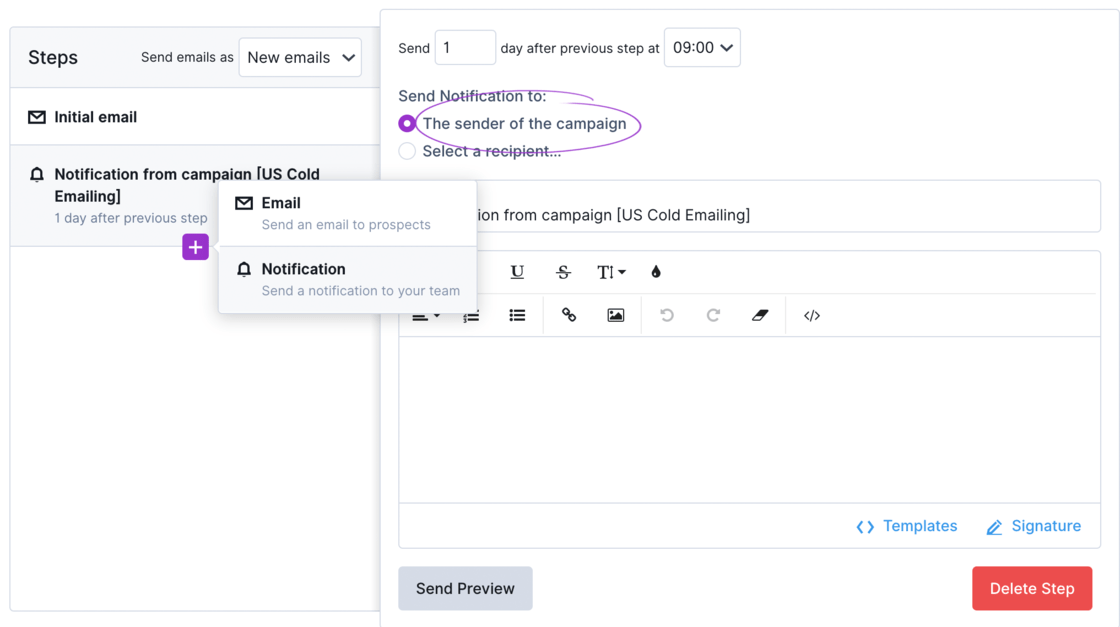Choose Notification from the add-step menu
Viewport: 1120px width, 627px height.
346,279
